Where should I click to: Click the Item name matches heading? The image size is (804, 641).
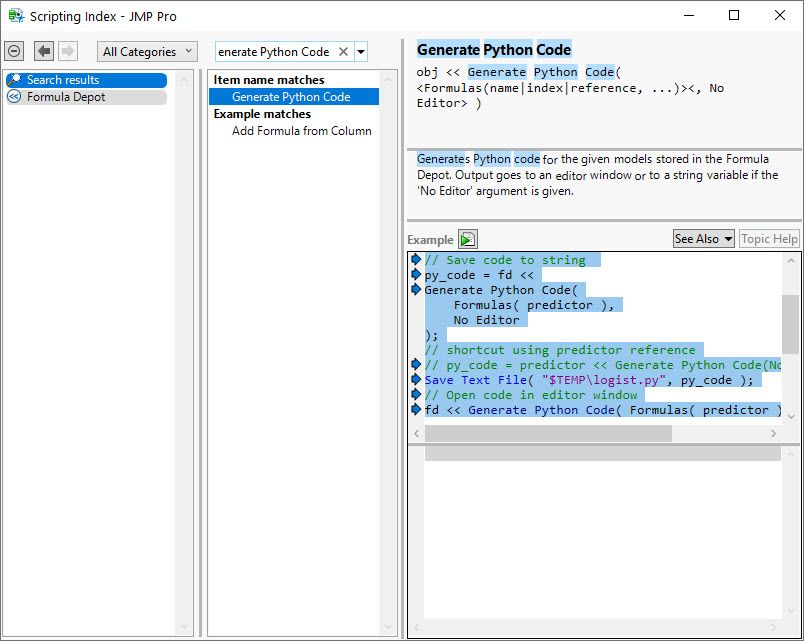click(269, 80)
